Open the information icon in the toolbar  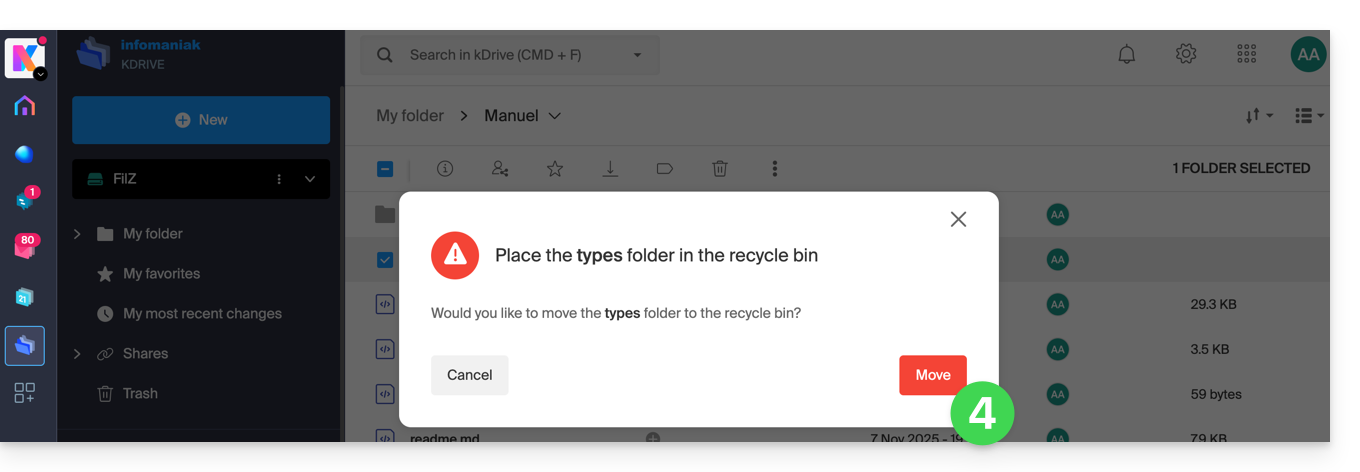point(445,169)
